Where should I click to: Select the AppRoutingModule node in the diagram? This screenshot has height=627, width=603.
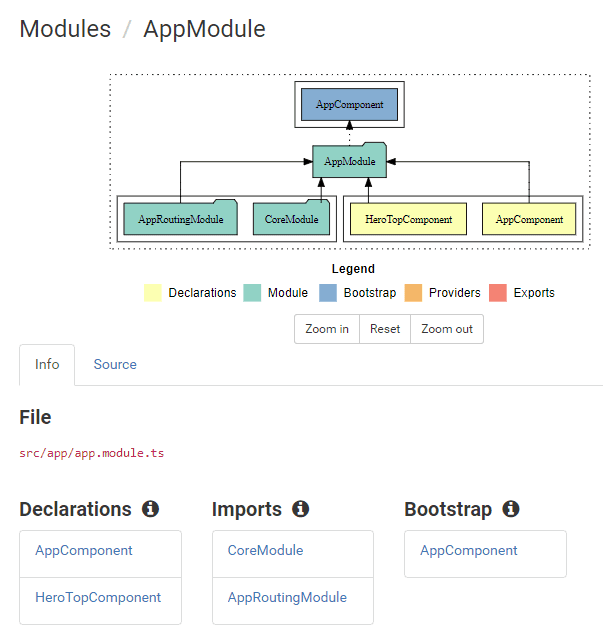pos(180,219)
